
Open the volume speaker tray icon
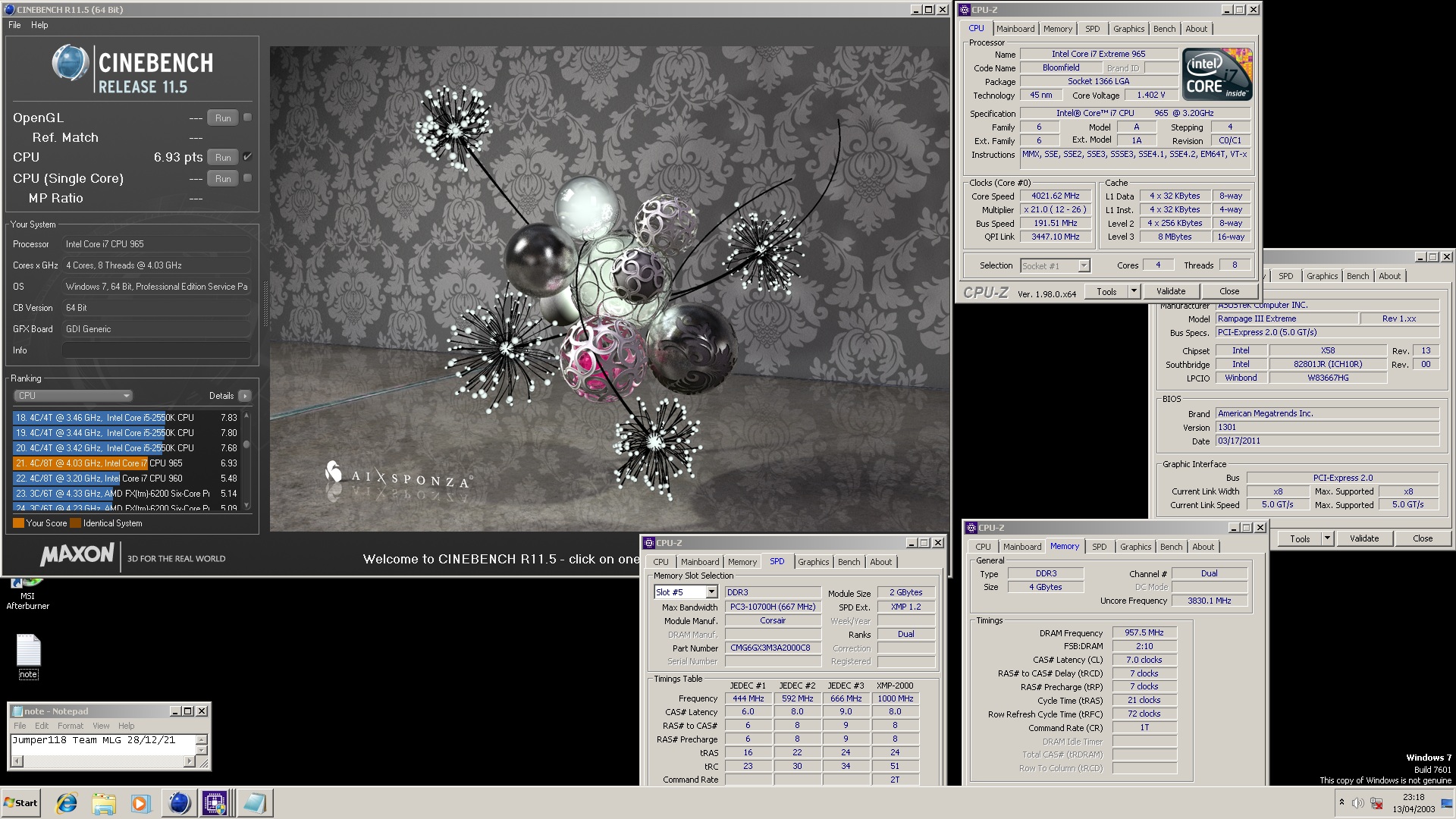(x=1357, y=803)
